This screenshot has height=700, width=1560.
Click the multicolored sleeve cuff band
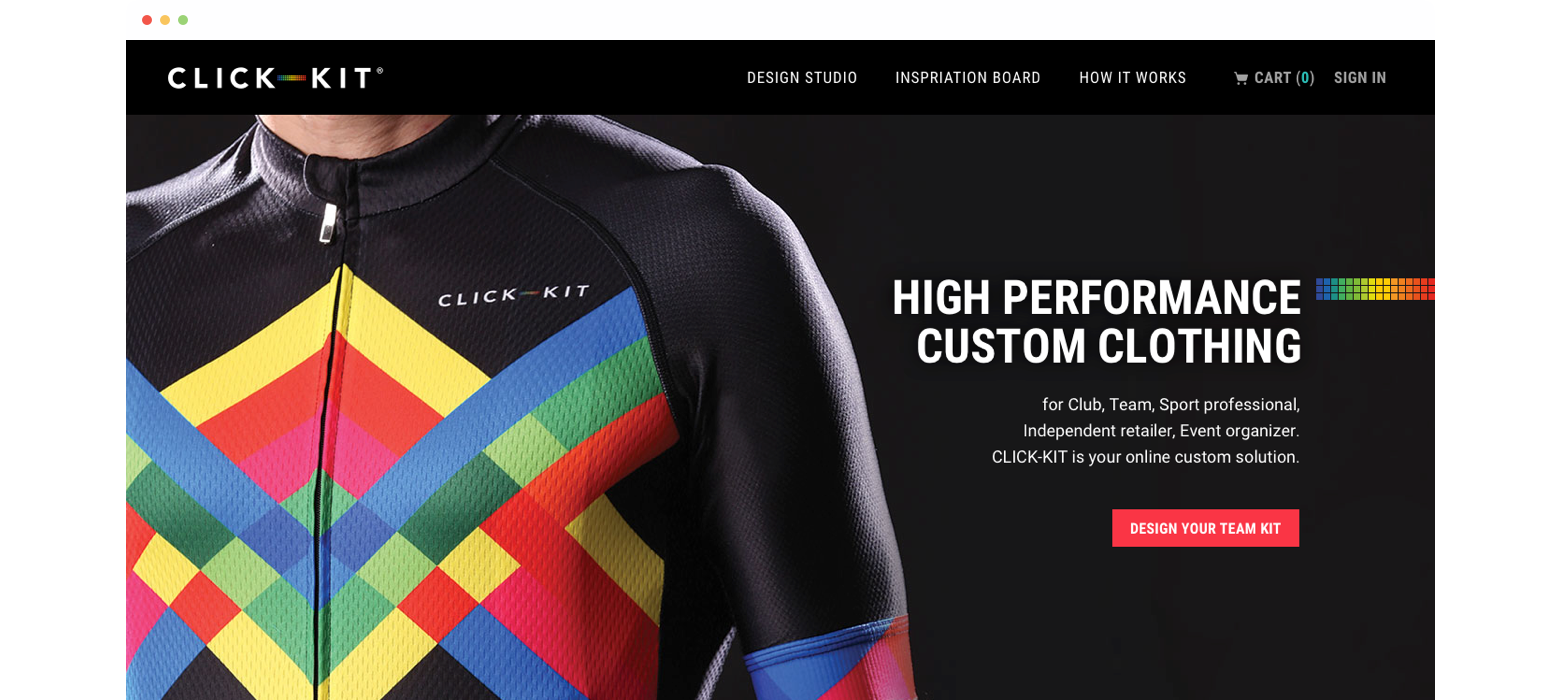(x=830, y=658)
